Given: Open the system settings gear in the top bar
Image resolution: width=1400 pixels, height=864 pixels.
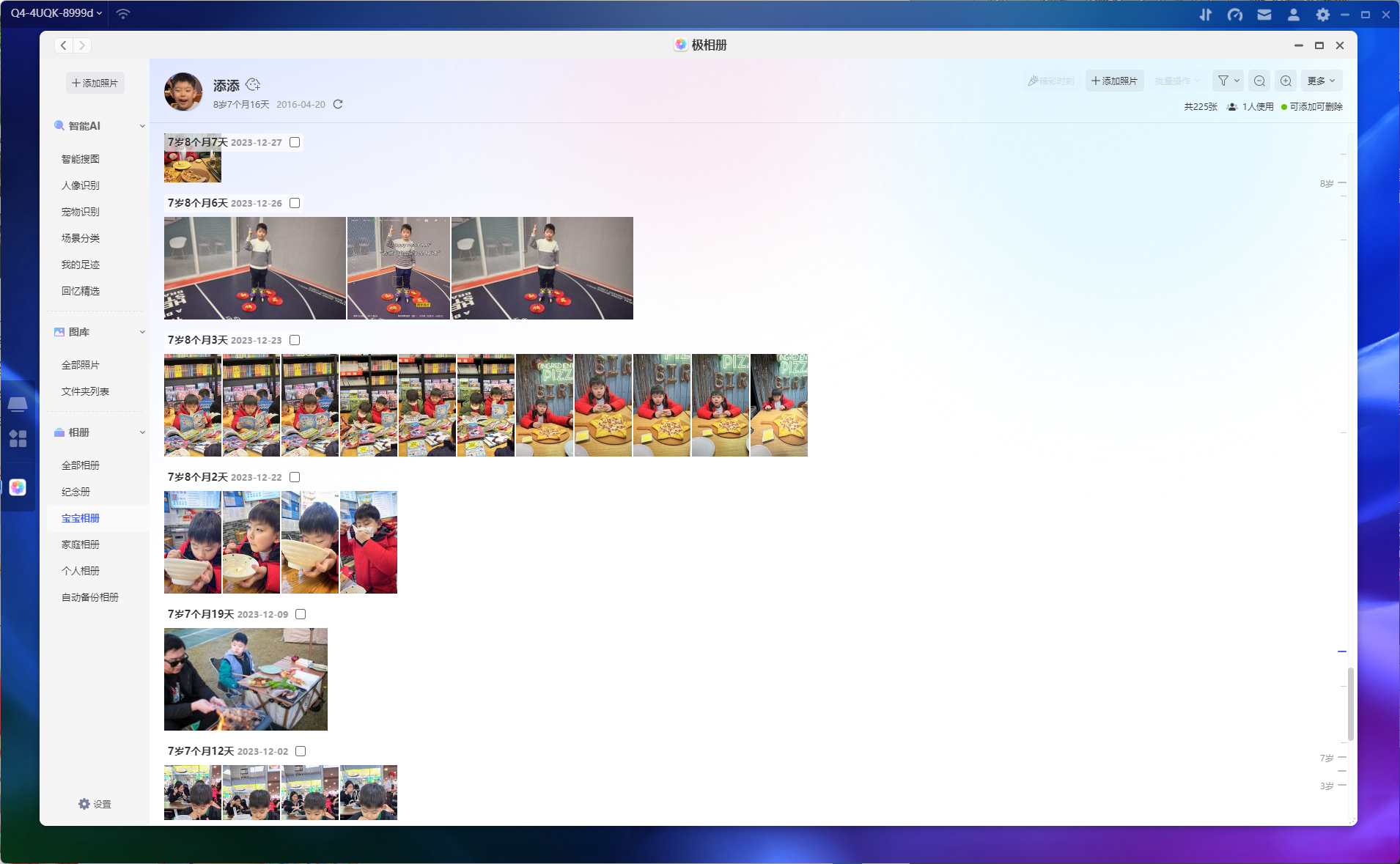Looking at the screenshot, I should pyautogui.click(x=1323, y=14).
